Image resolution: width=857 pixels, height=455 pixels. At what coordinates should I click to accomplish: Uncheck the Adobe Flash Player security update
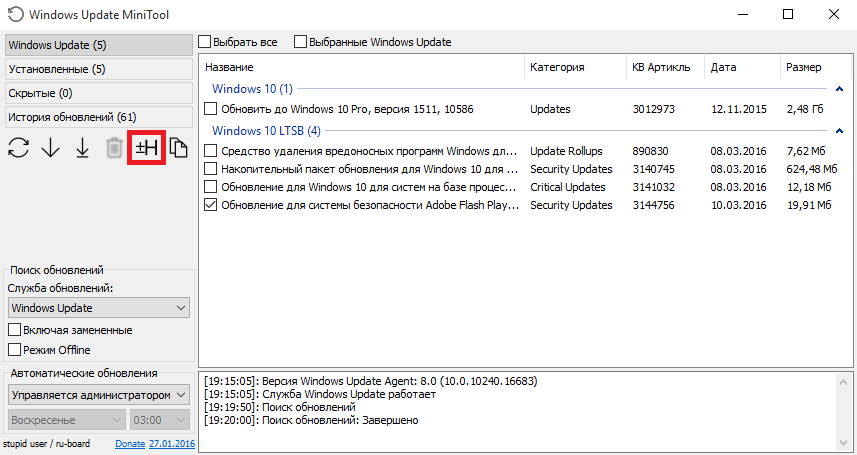tap(210, 205)
